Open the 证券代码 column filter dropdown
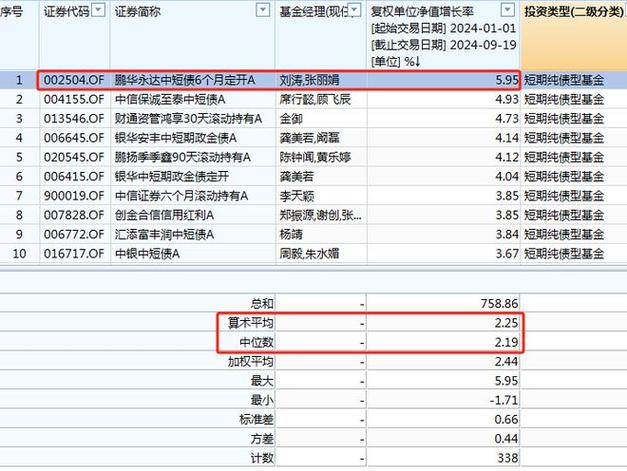The height and width of the screenshot is (471, 627). (x=99, y=10)
